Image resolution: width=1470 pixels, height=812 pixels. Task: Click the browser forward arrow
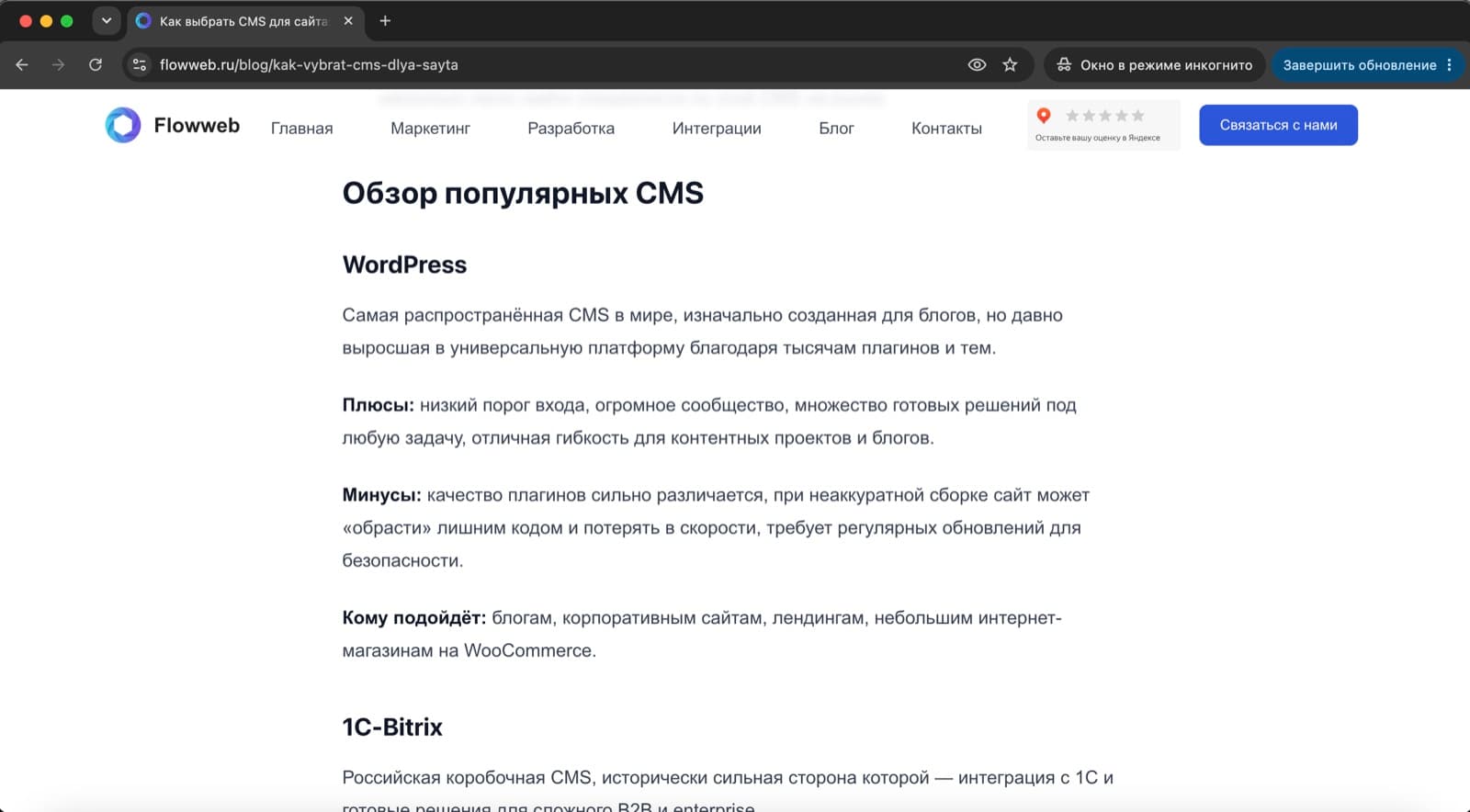(59, 65)
